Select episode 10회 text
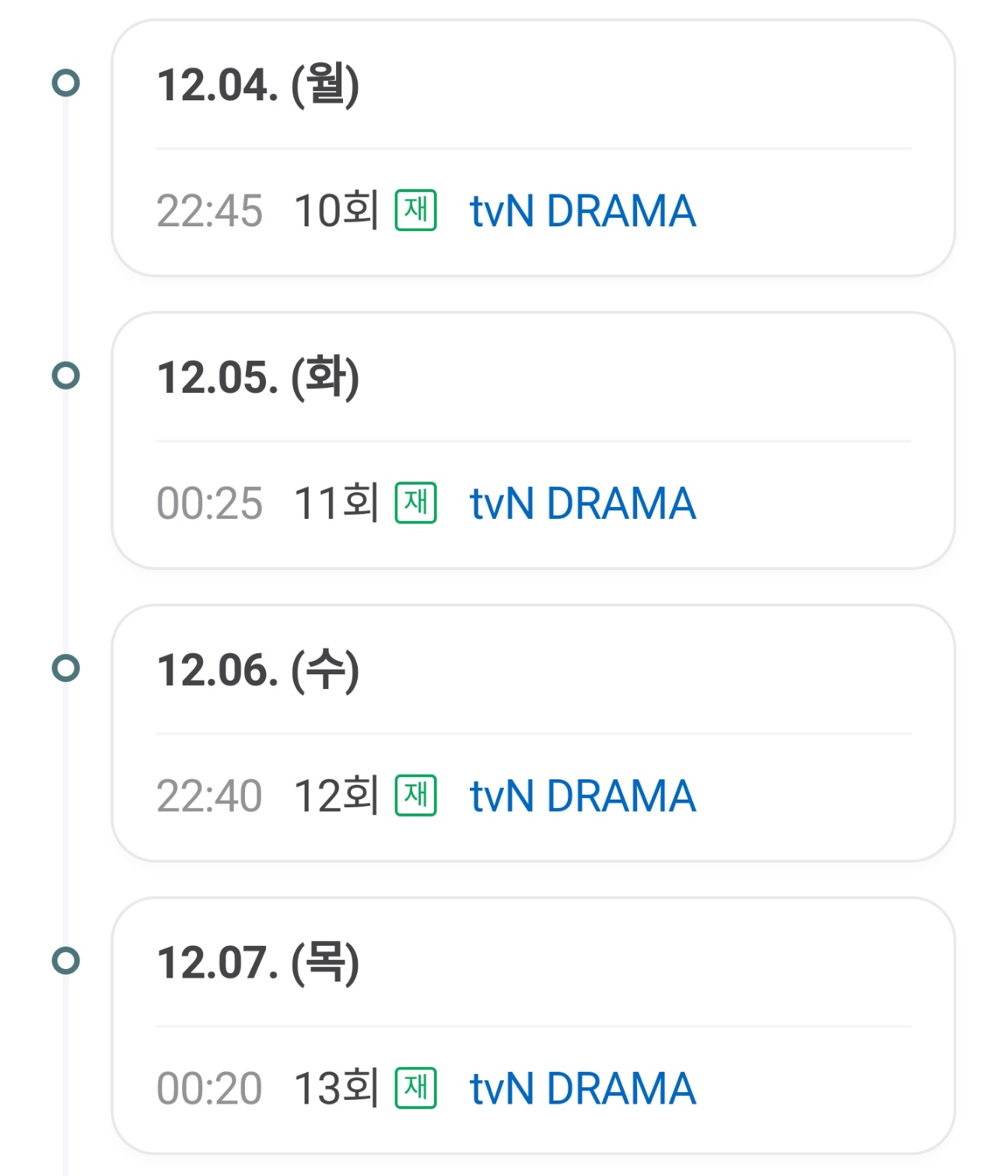This screenshot has height=1176, width=1008. 336,211
